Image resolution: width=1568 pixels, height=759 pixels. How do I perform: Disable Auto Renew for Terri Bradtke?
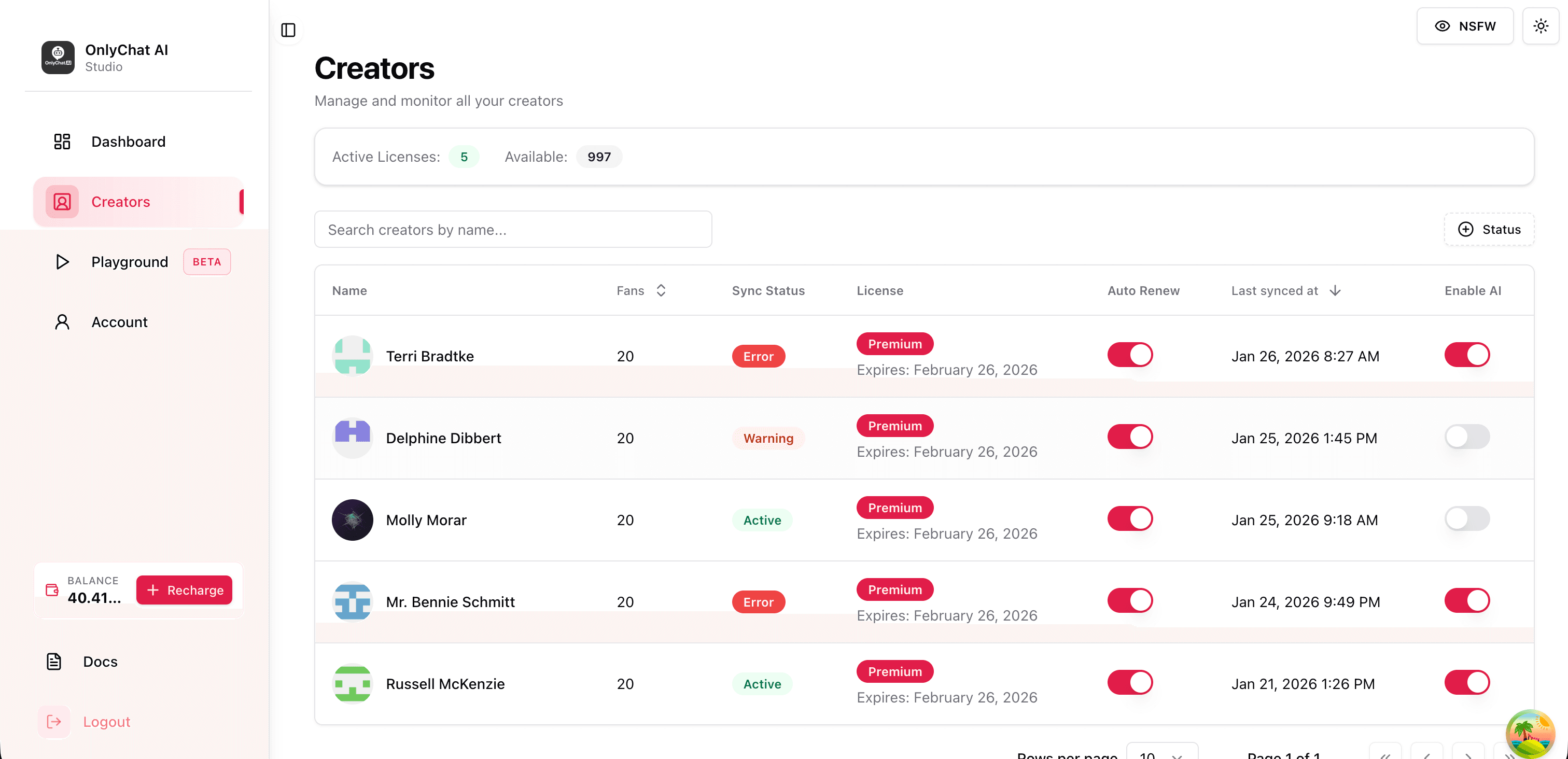pos(1130,355)
